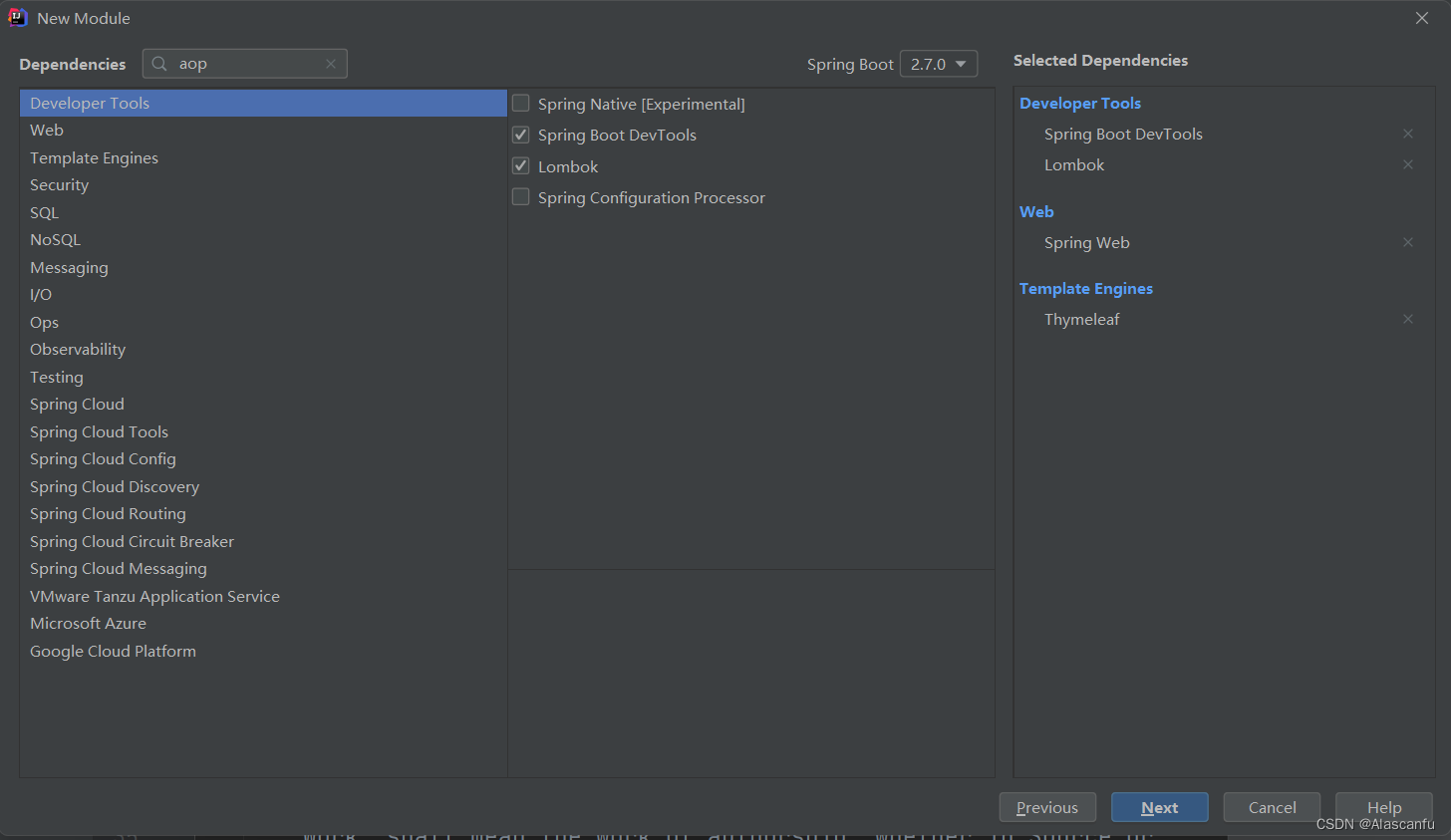Viewport: 1451px width, 840px height.
Task: Select the Security category
Action: click(x=263, y=185)
